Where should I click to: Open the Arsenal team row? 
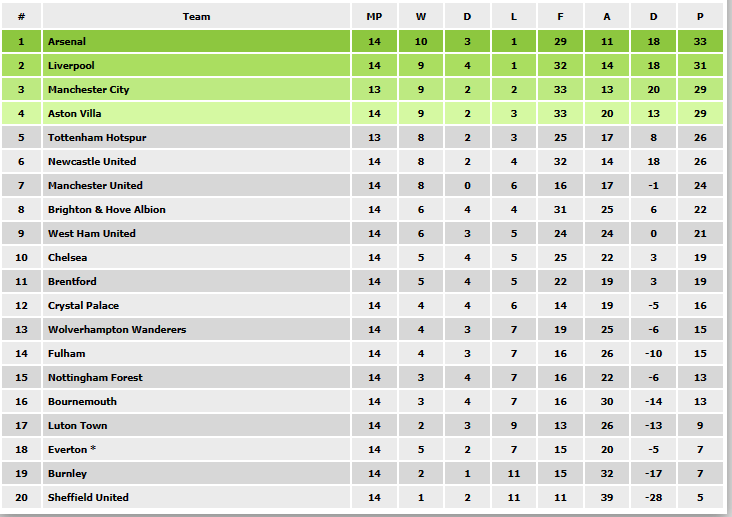coord(362,41)
